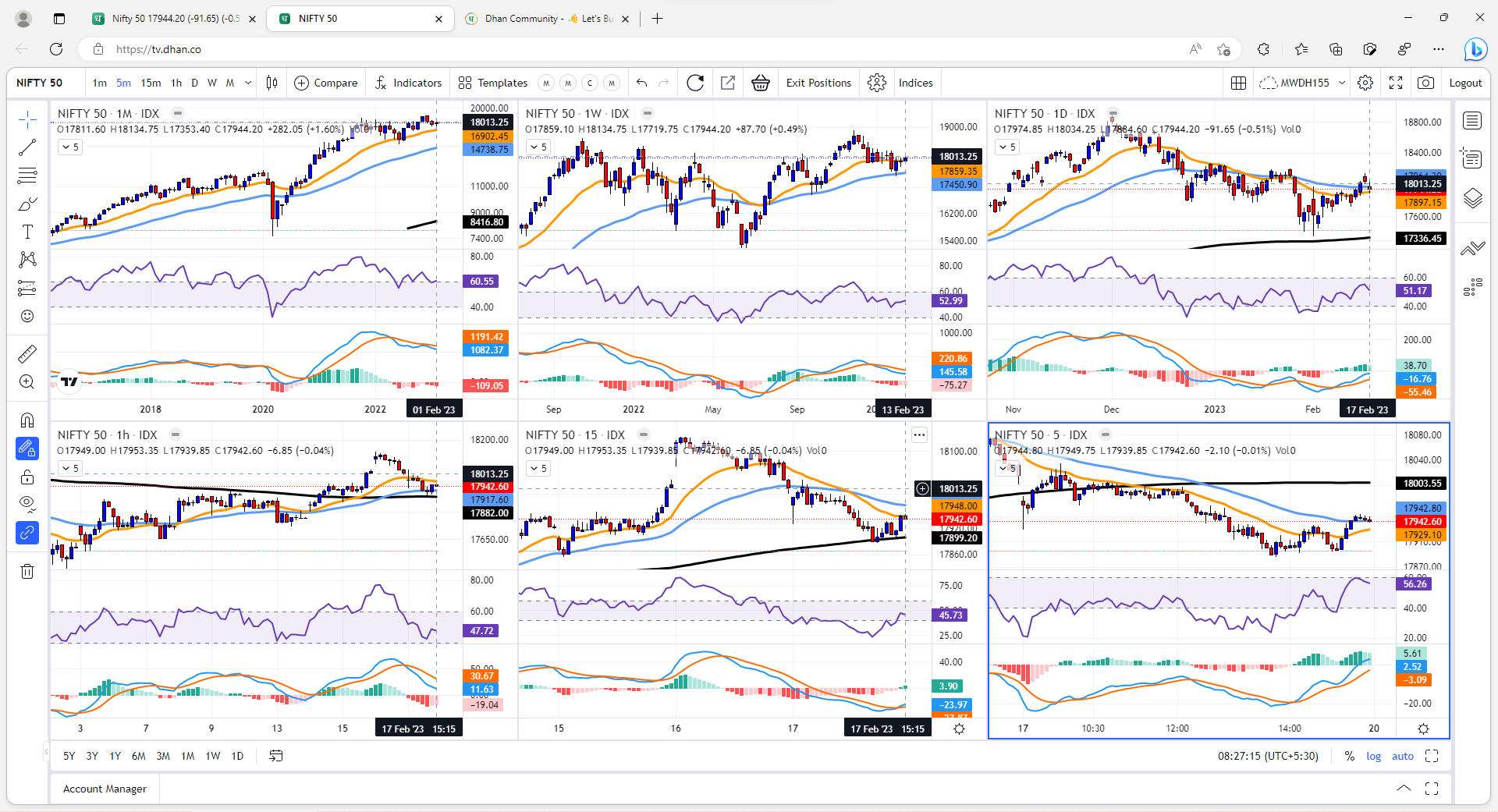Open chart settings gear in top toolbar
Viewport: 1498px width, 812px height.
click(1365, 83)
